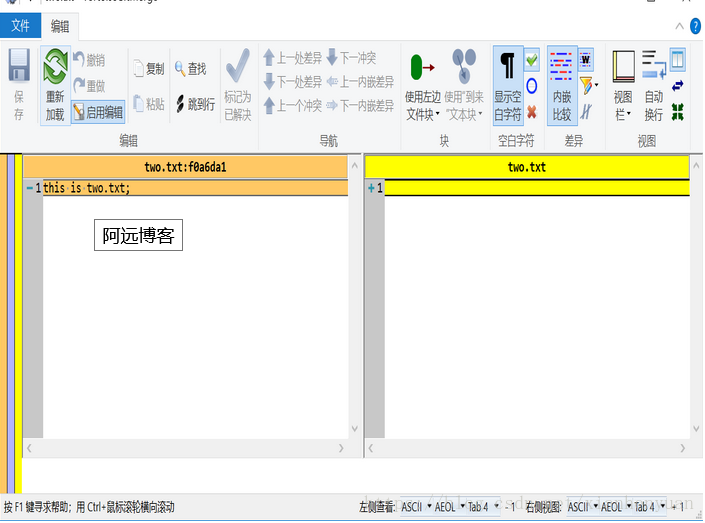Image resolution: width=705 pixels, height=523 pixels.
Task: Go to next conflict (下一冲突)
Action: pyautogui.click(x=352, y=58)
